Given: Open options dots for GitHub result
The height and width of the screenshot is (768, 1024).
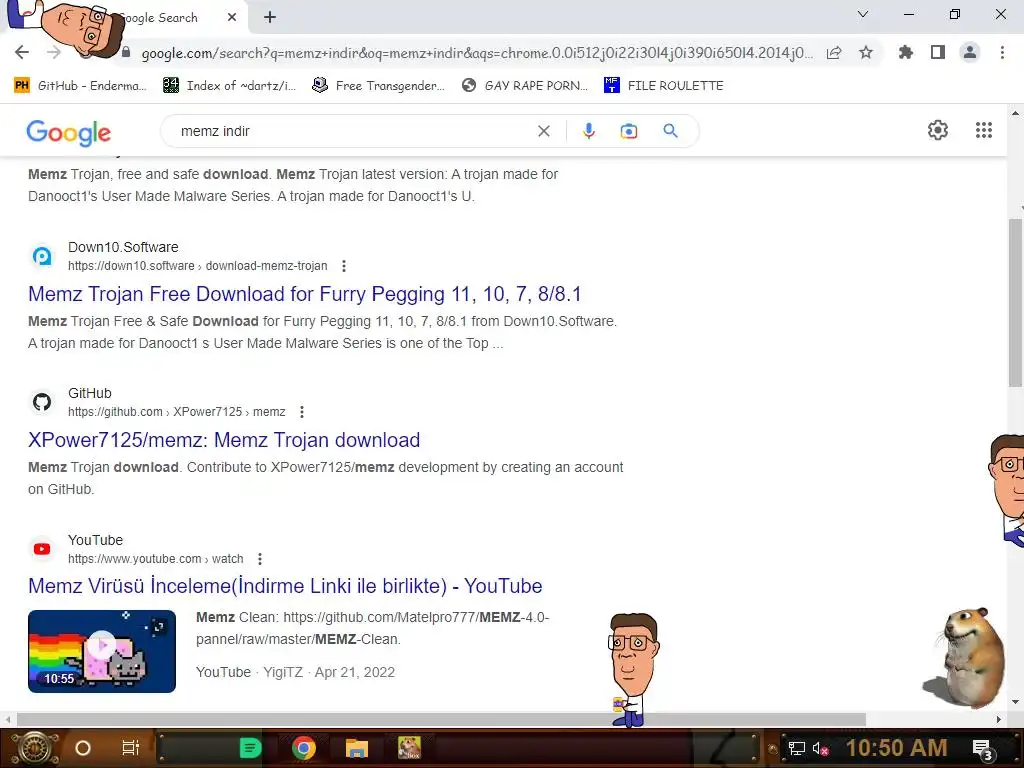Looking at the screenshot, I should [302, 412].
